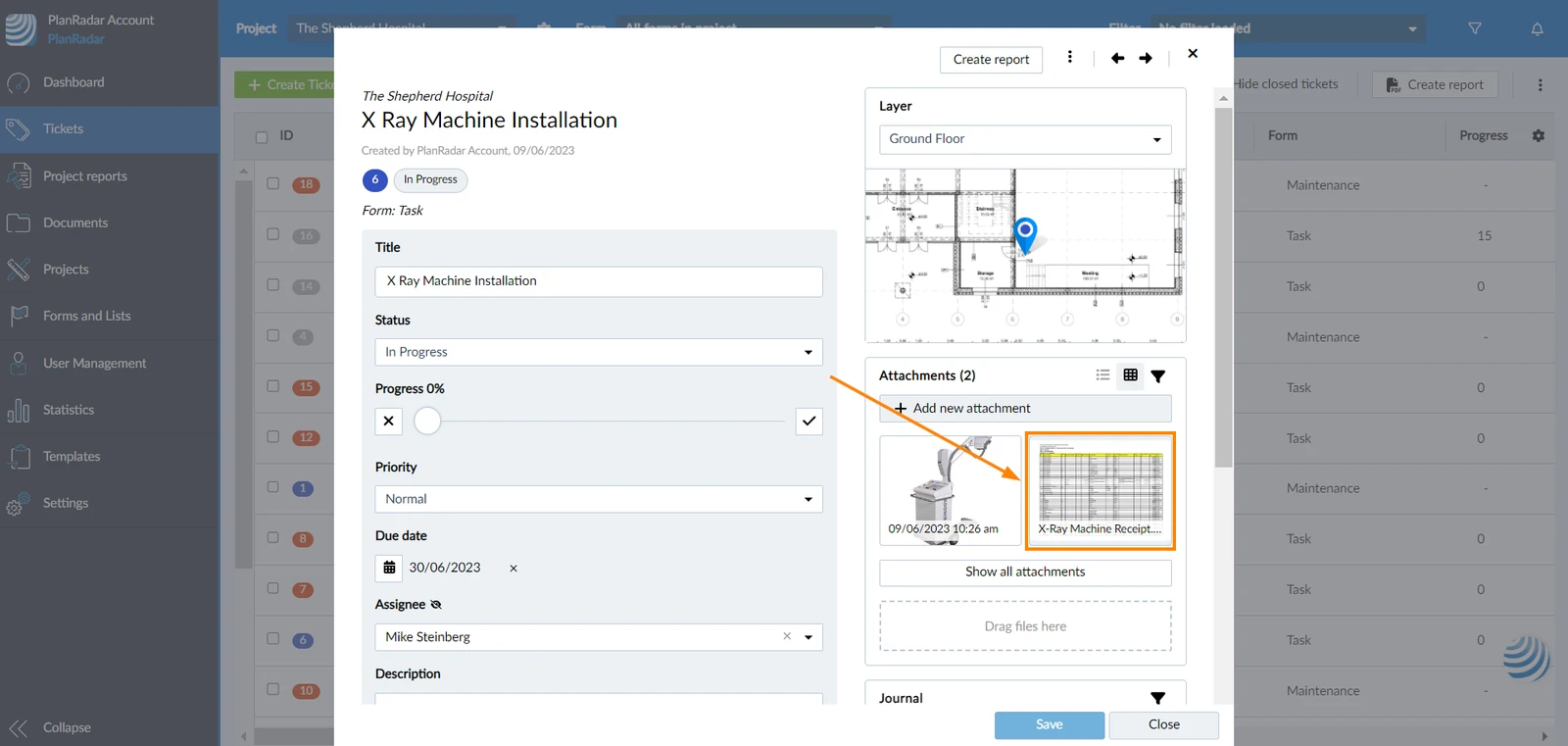1568x746 pixels.
Task: Open Tickets in the sidebar
Action: click(x=109, y=128)
